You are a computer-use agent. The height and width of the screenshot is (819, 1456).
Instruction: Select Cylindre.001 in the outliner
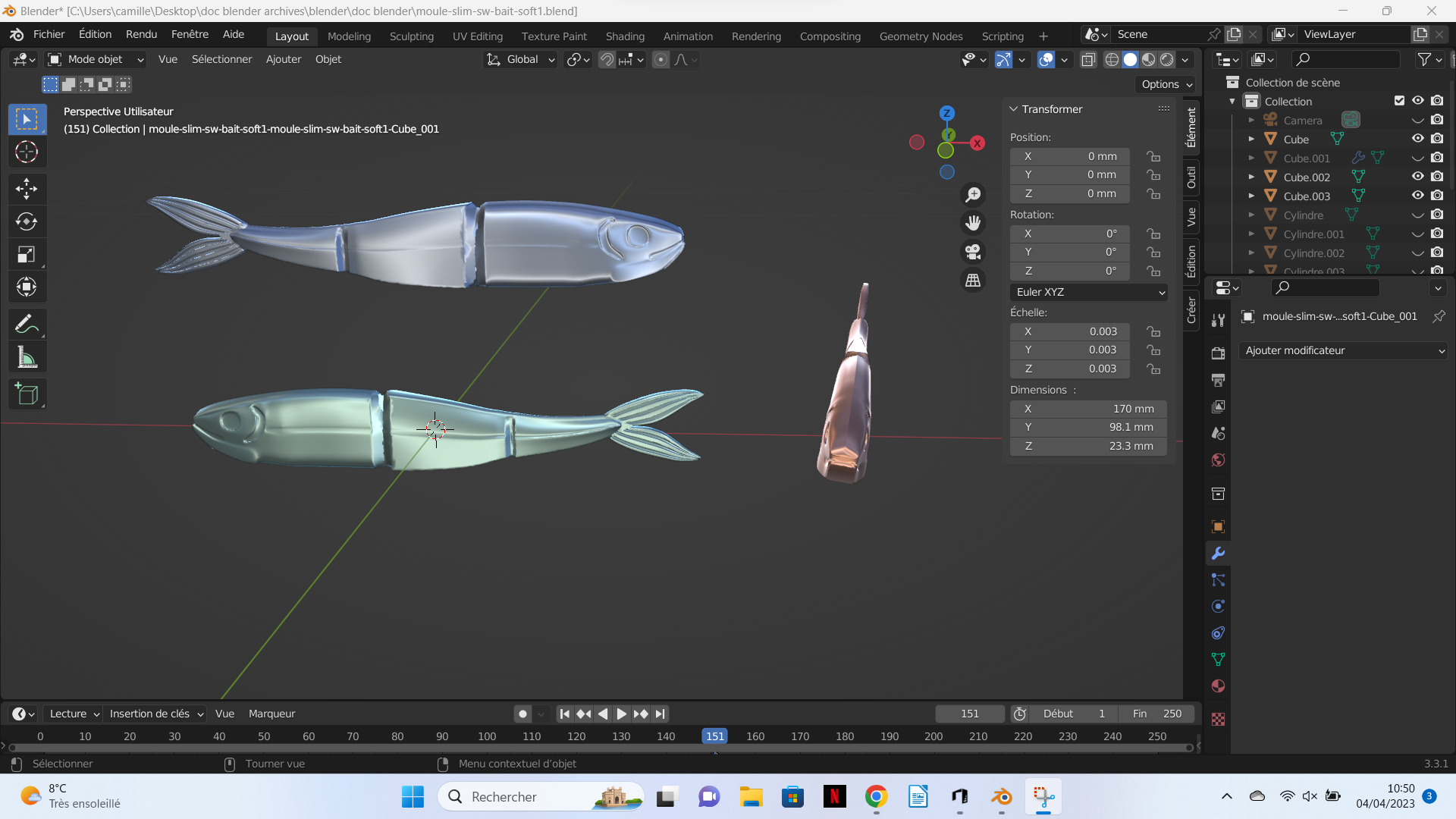pos(1313,234)
